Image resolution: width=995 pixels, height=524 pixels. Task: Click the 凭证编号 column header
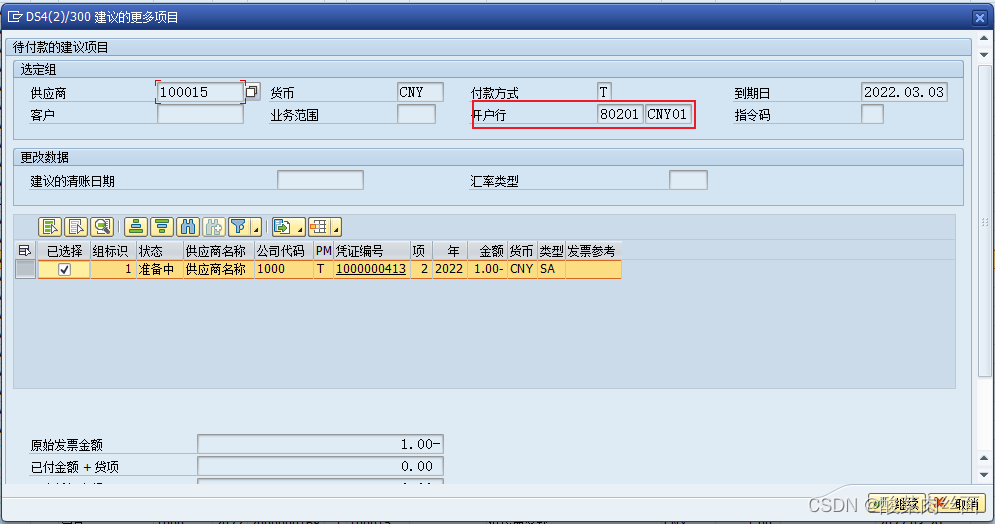pyautogui.click(x=371, y=251)
